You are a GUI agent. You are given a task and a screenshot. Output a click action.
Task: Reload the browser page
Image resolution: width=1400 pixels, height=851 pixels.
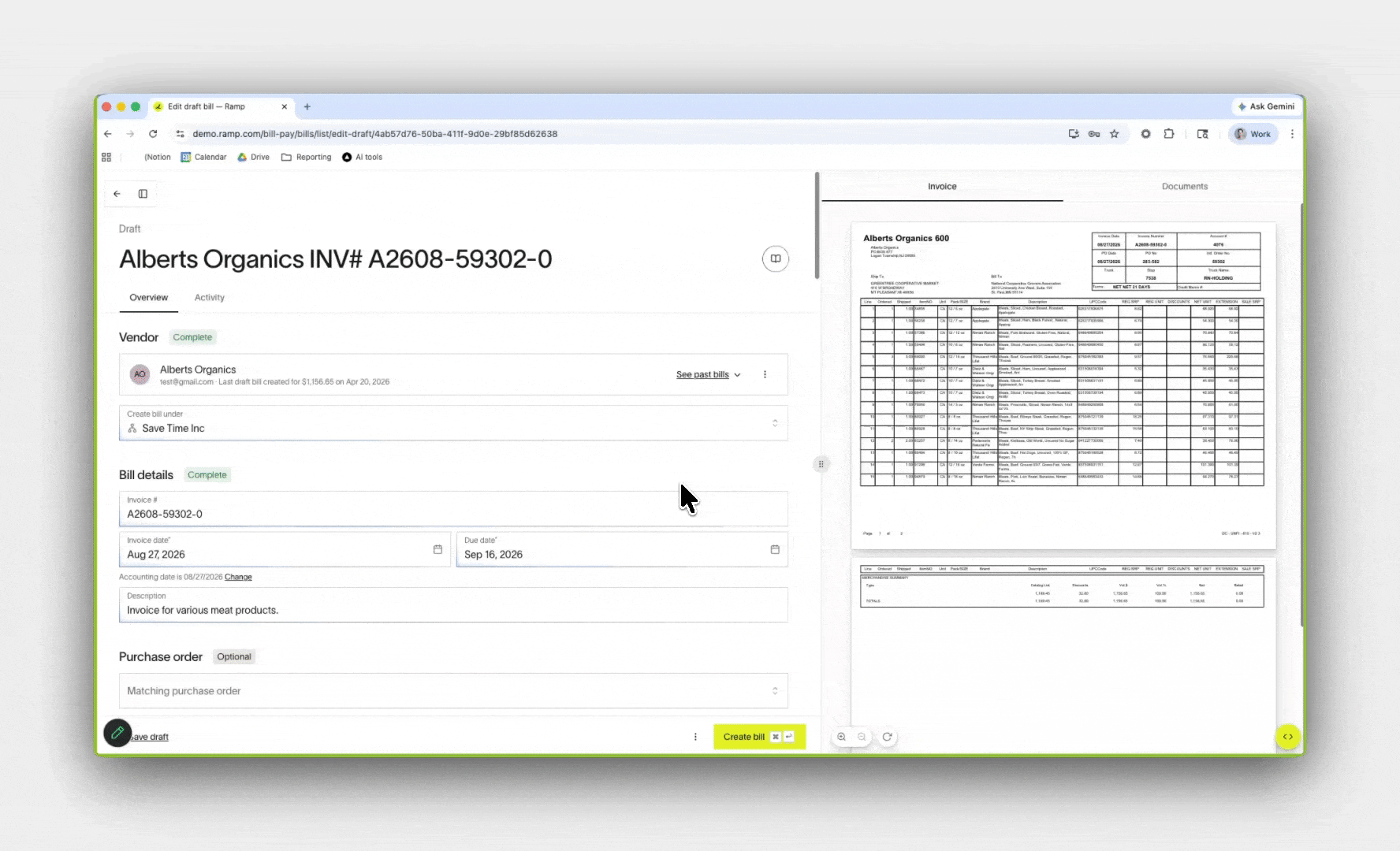153,134
